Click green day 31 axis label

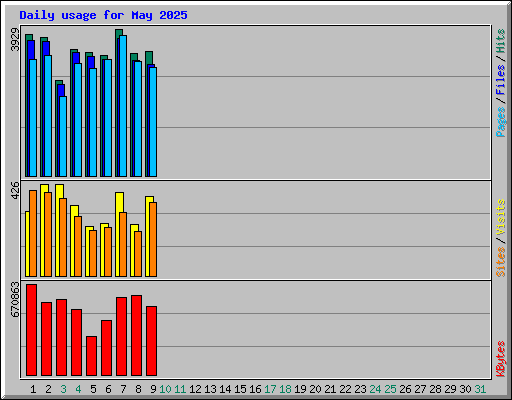[480, 389]
